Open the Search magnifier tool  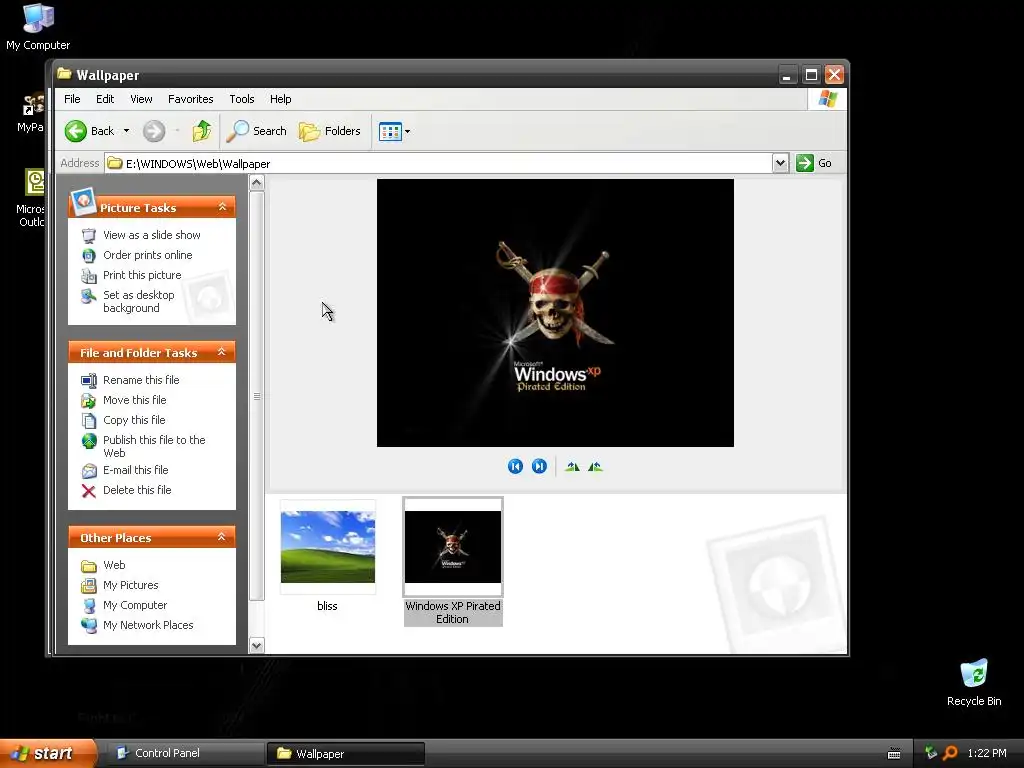[238, 131]
